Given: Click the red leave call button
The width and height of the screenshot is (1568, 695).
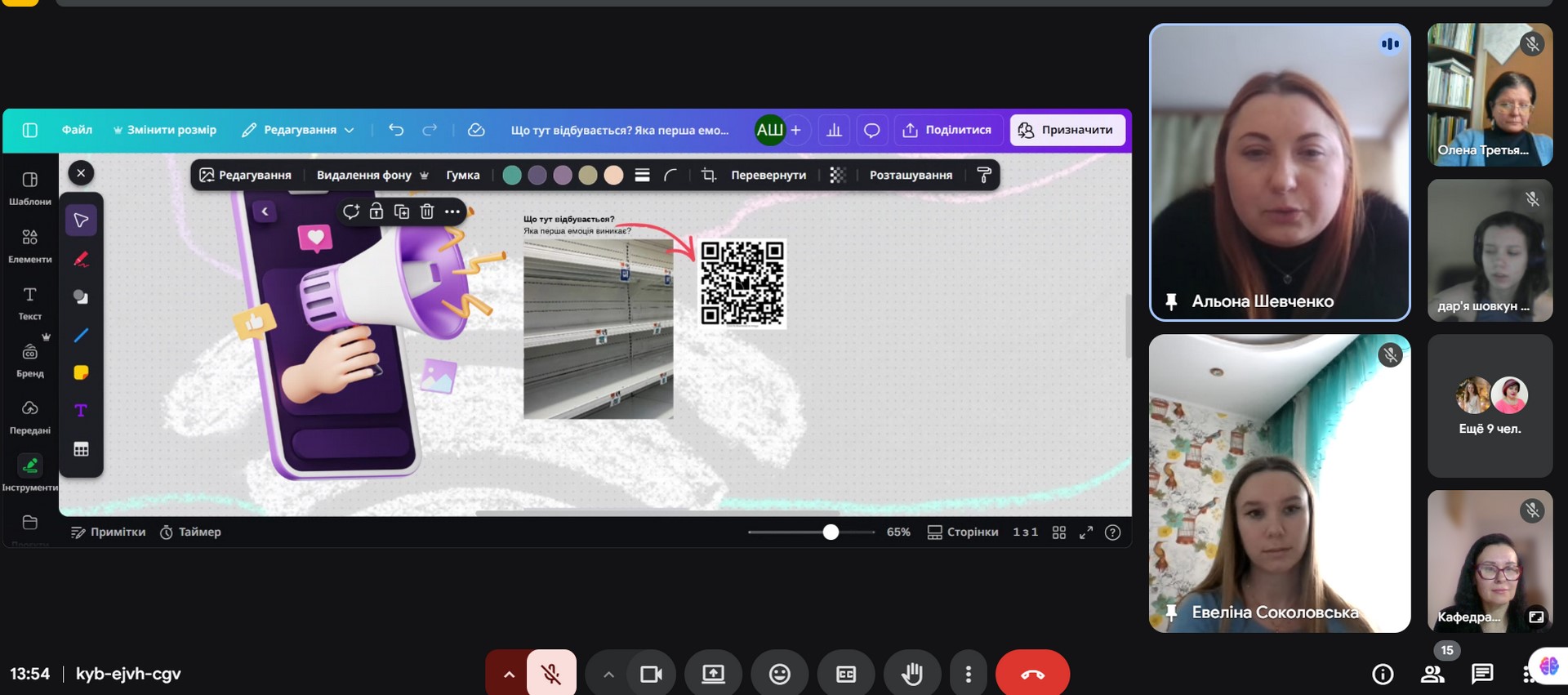Looking at the screenshot, I should click(x=1032, y=674).
